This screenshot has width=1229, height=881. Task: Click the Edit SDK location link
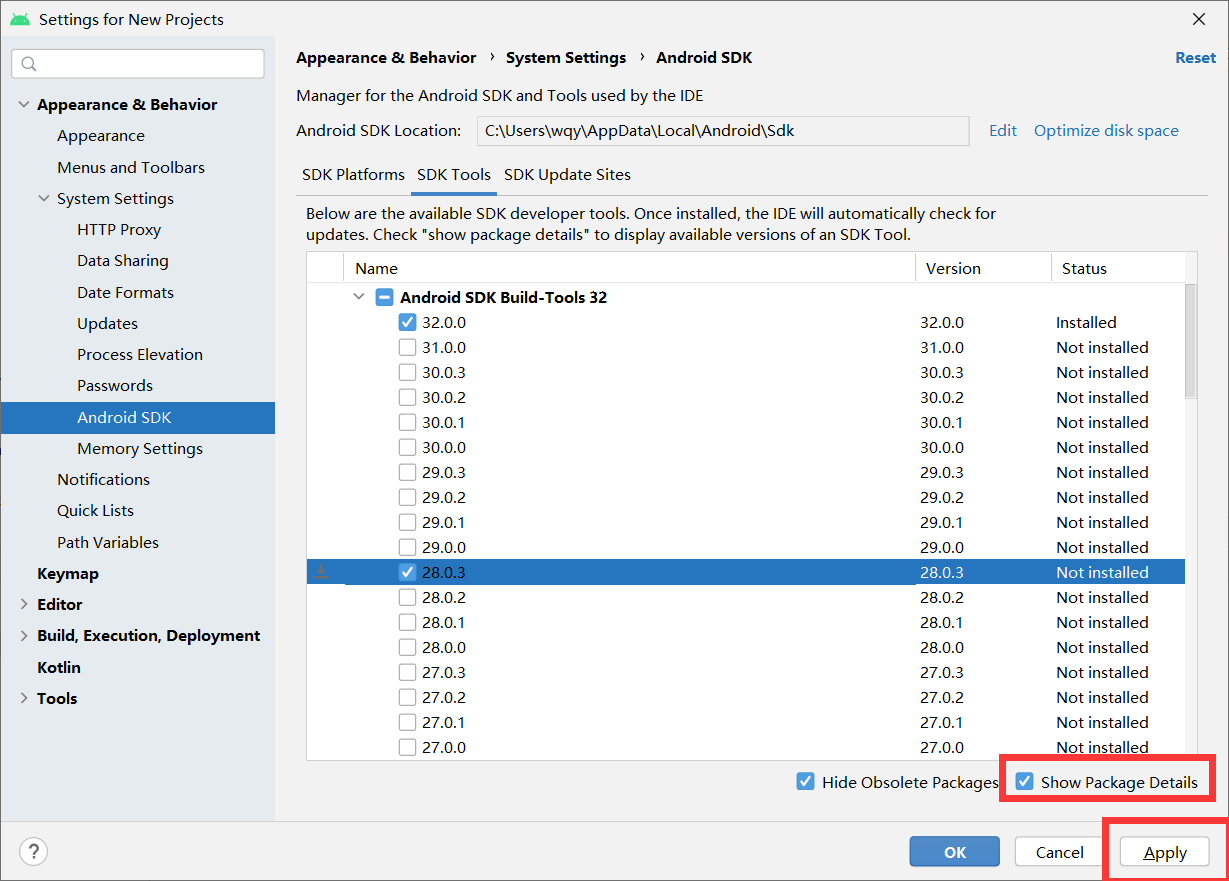1003,130
